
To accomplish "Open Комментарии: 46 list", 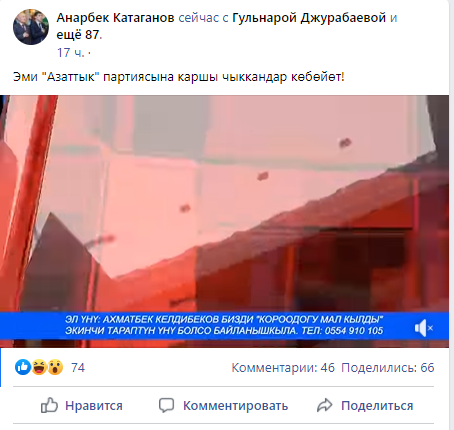I will 283,368.
